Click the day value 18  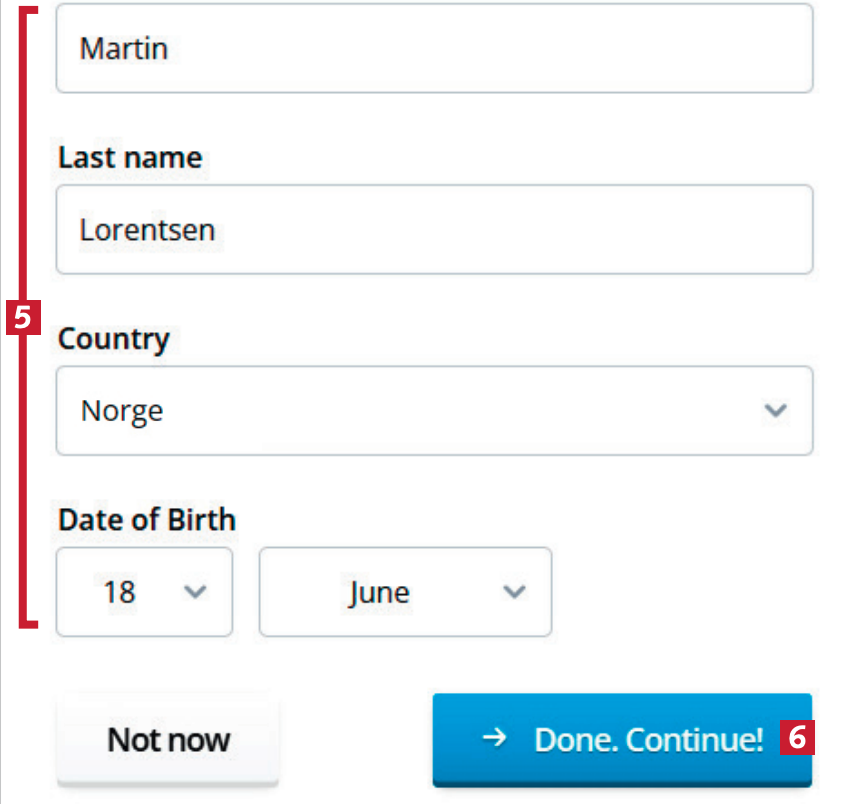point(119,592)
